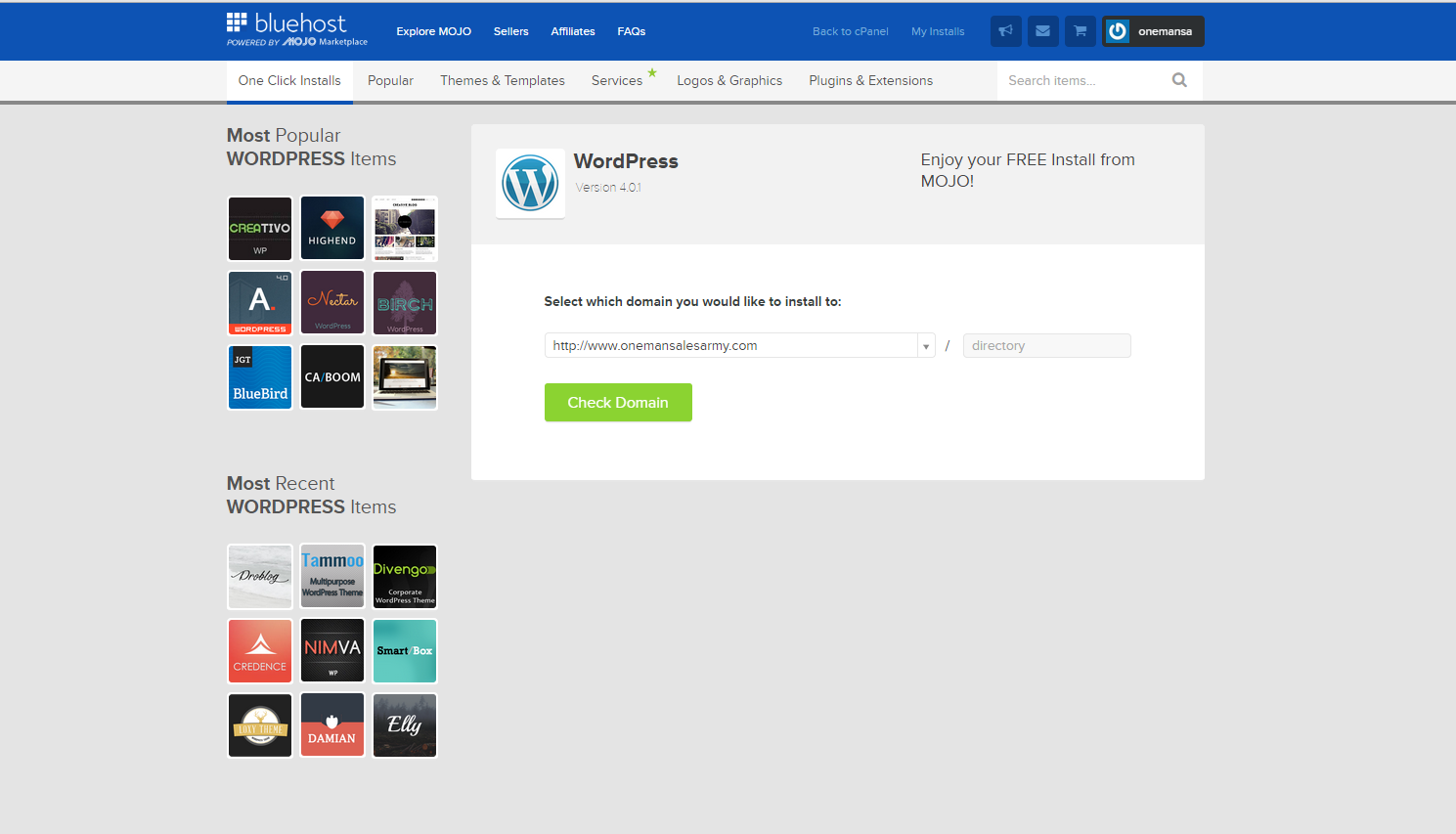
Task: Click the Version 4.0.1 text
Action: point(608,188)
